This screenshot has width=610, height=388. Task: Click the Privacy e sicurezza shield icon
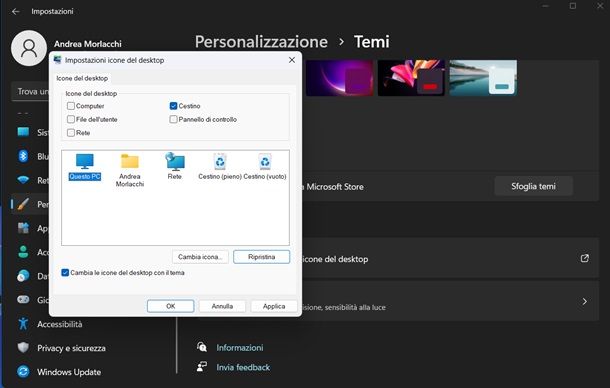click(23, 348)
